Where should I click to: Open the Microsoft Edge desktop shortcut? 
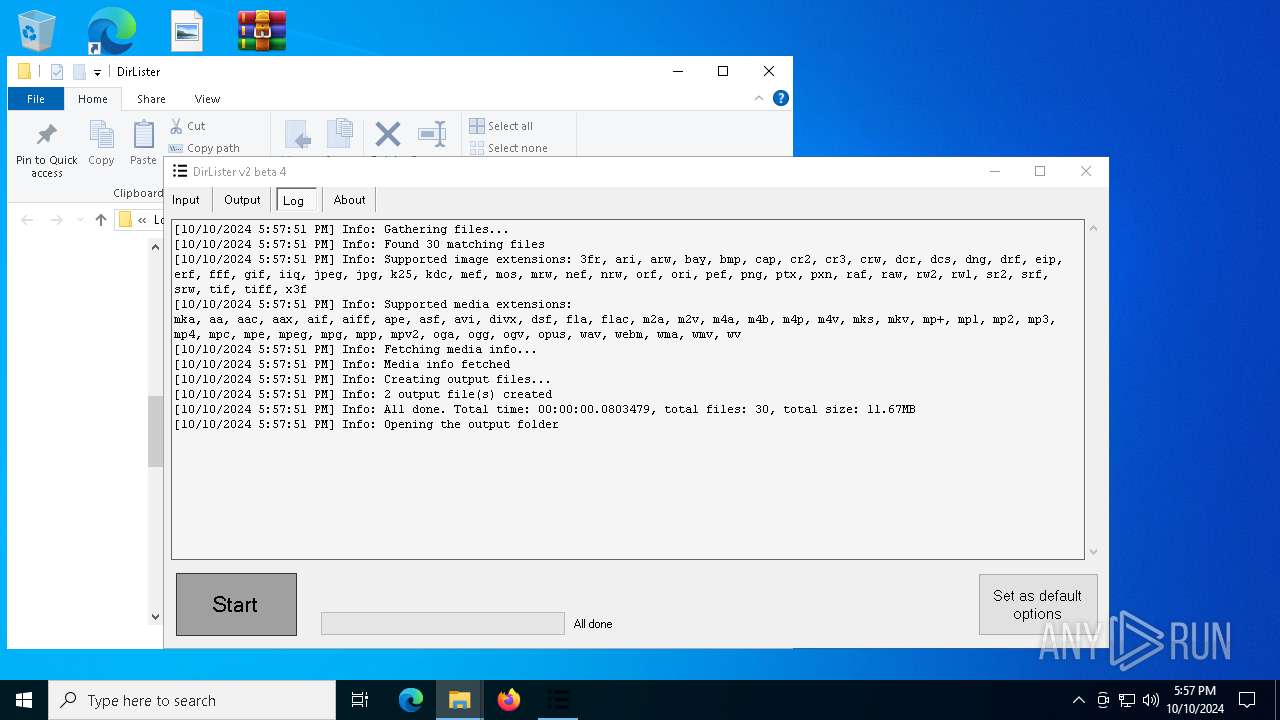click(x=111, y=31)
